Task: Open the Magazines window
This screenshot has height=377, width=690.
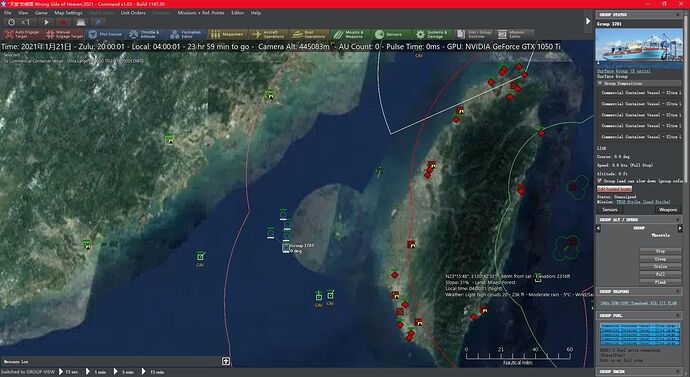Action: [x=227, y=34]
